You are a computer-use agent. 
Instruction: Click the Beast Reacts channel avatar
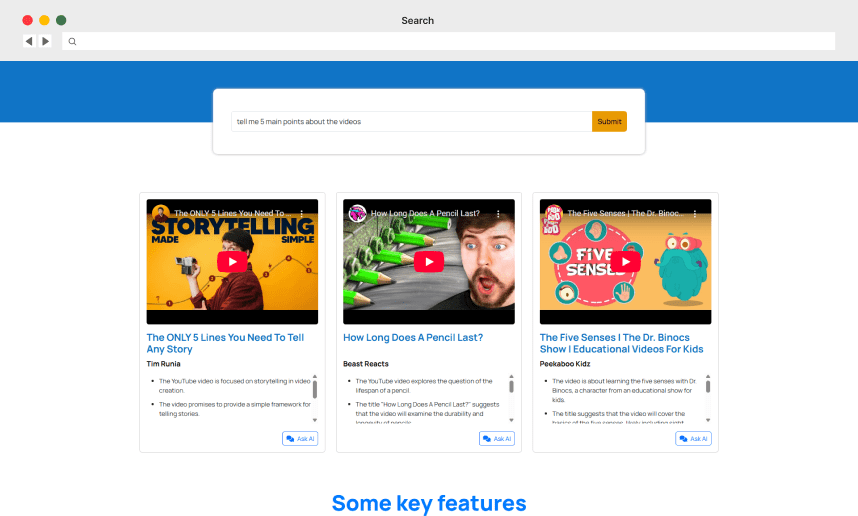357,213
